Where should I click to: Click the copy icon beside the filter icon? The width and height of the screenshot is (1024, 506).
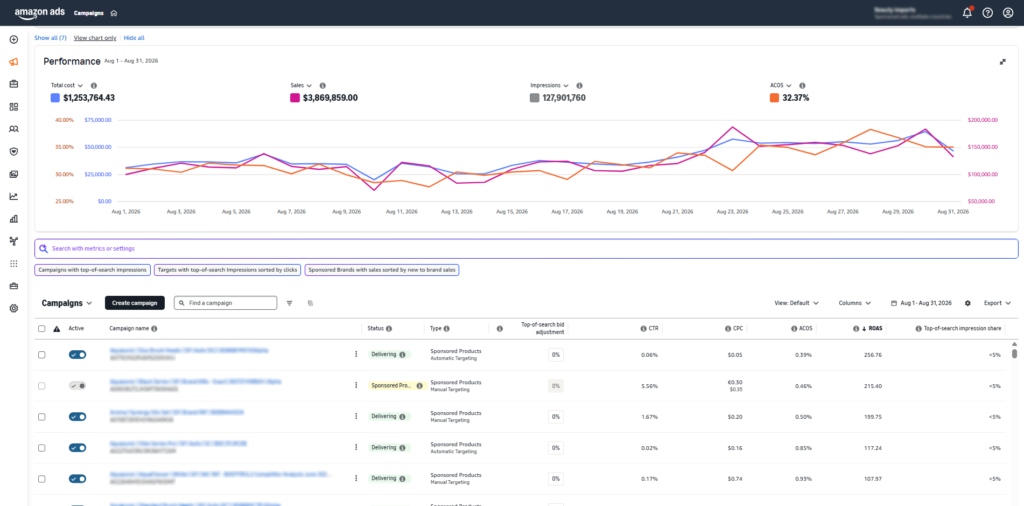click(310, 303)
